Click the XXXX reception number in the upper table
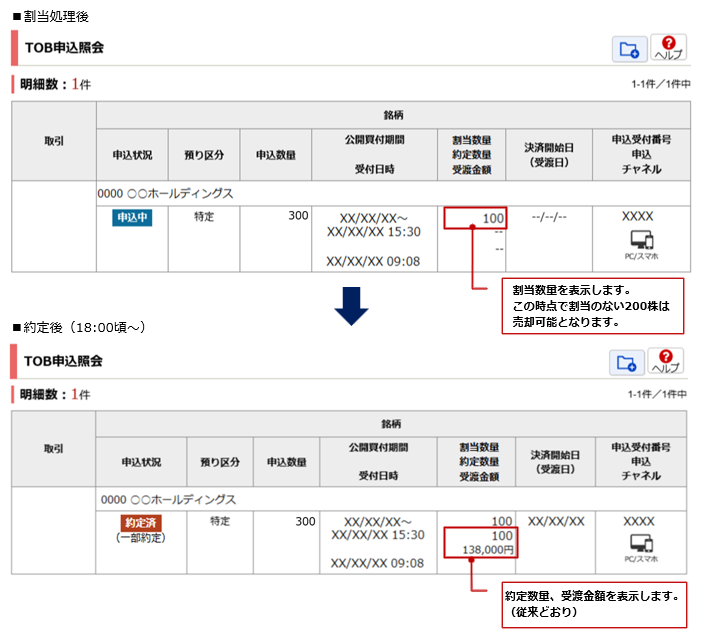 click(637, 216)
